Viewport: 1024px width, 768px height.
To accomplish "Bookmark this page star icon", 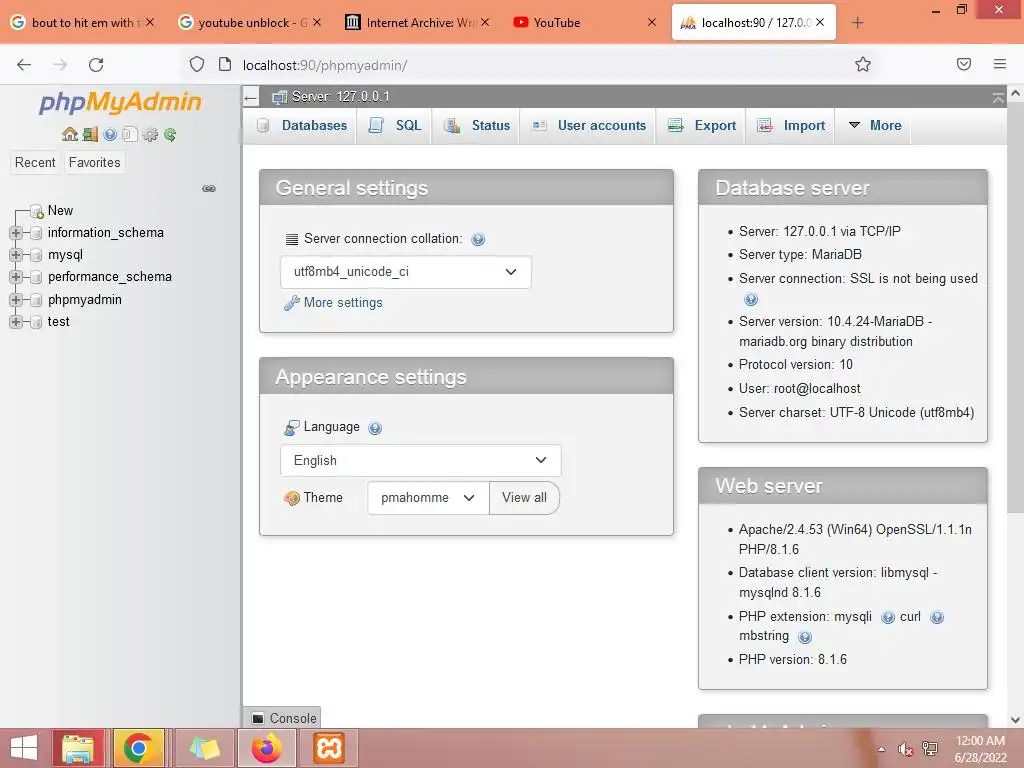I will [x=863, y=64].
